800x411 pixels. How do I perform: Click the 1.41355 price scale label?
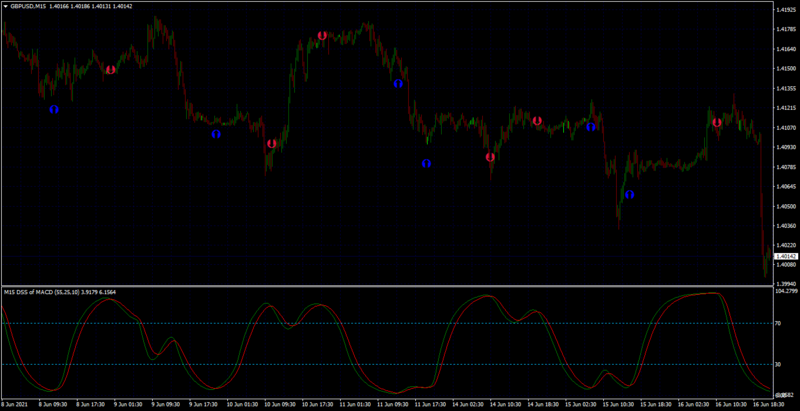[786, 89]
